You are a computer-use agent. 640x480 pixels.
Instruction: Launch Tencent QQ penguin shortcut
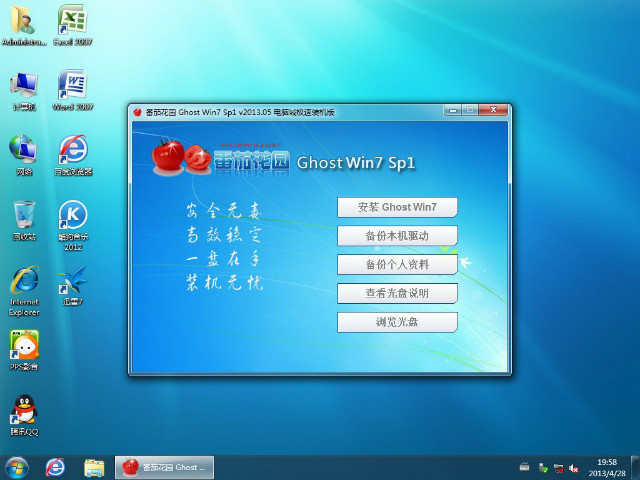pyautogui.click(x=24, y=415)
